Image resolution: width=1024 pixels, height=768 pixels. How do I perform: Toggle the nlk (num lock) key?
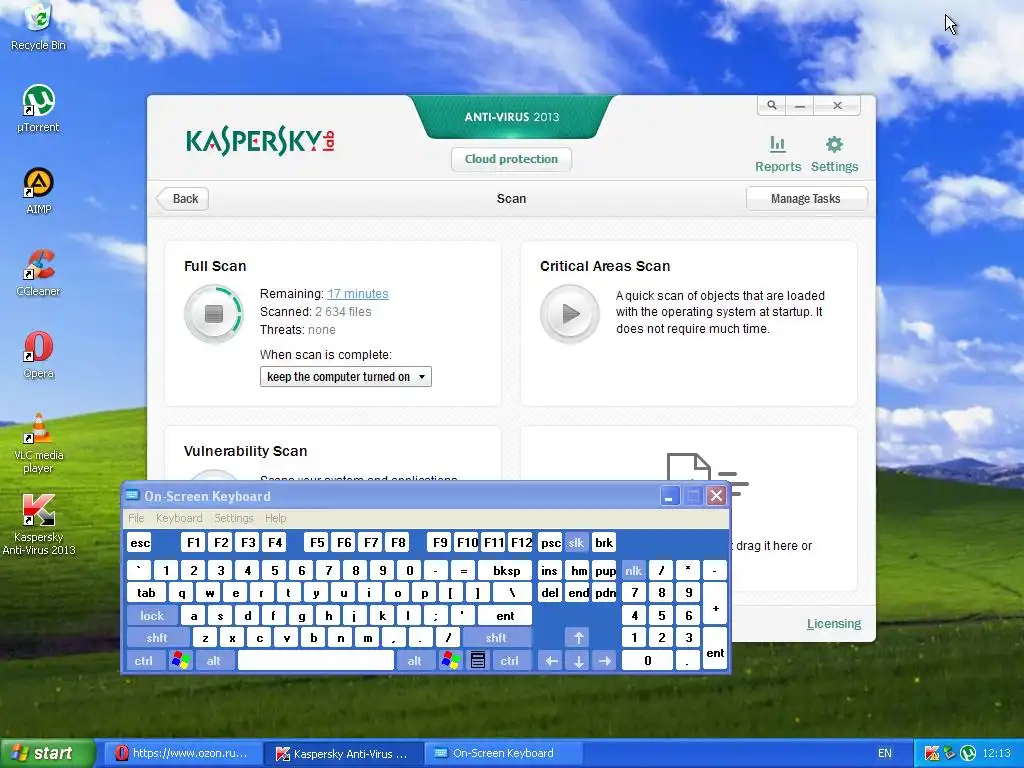point(633,571)
